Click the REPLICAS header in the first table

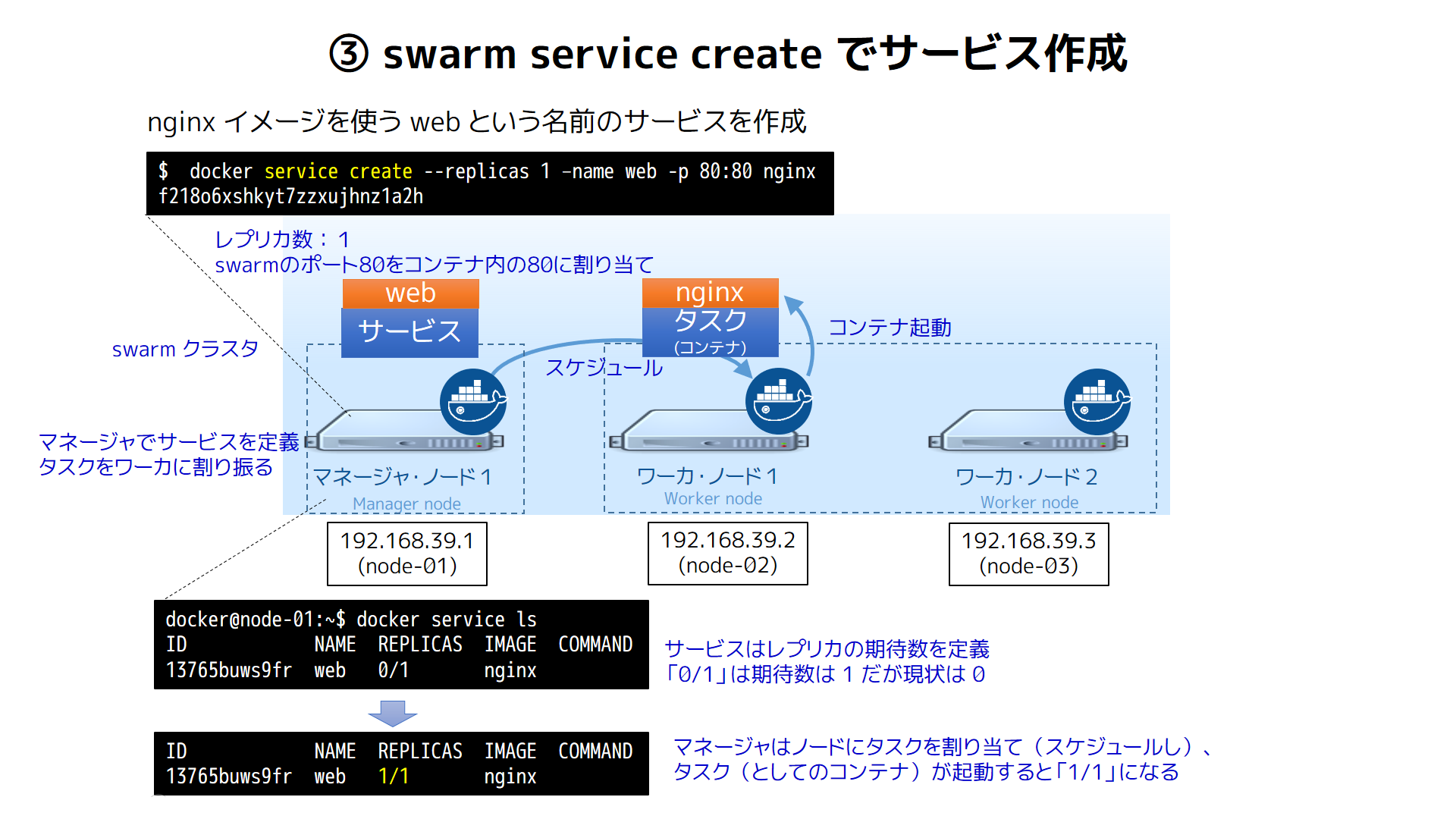[x=420, y=645]
